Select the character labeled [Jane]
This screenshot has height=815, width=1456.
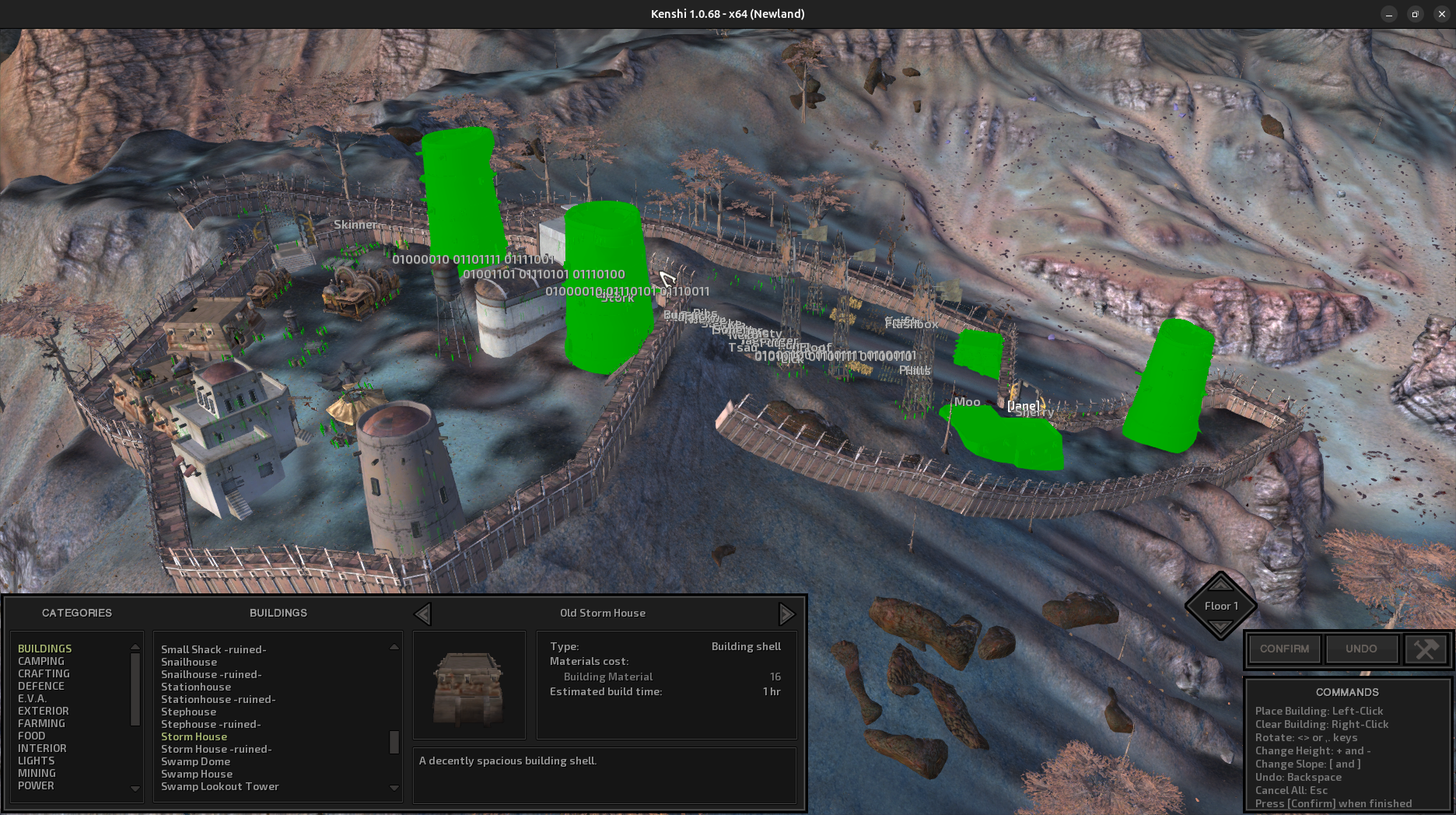(x=1024, y=406)
